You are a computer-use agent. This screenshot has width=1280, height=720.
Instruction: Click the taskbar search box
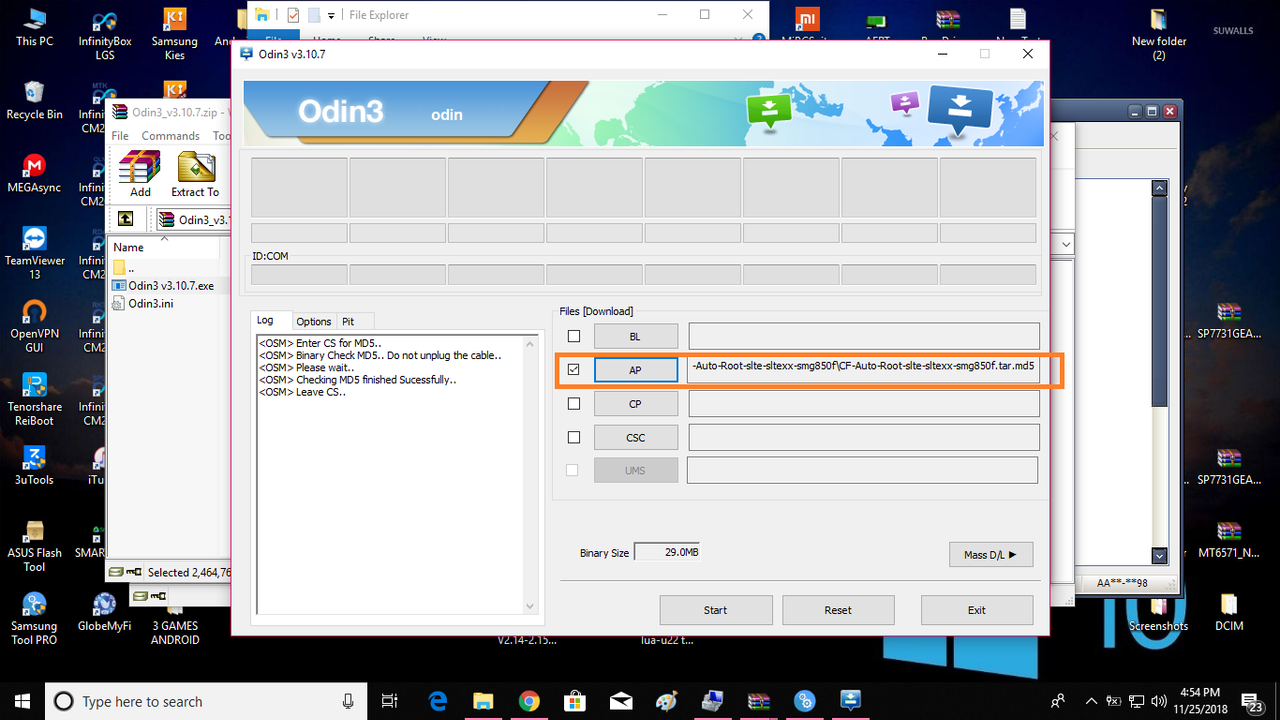[x=205, y=701]
